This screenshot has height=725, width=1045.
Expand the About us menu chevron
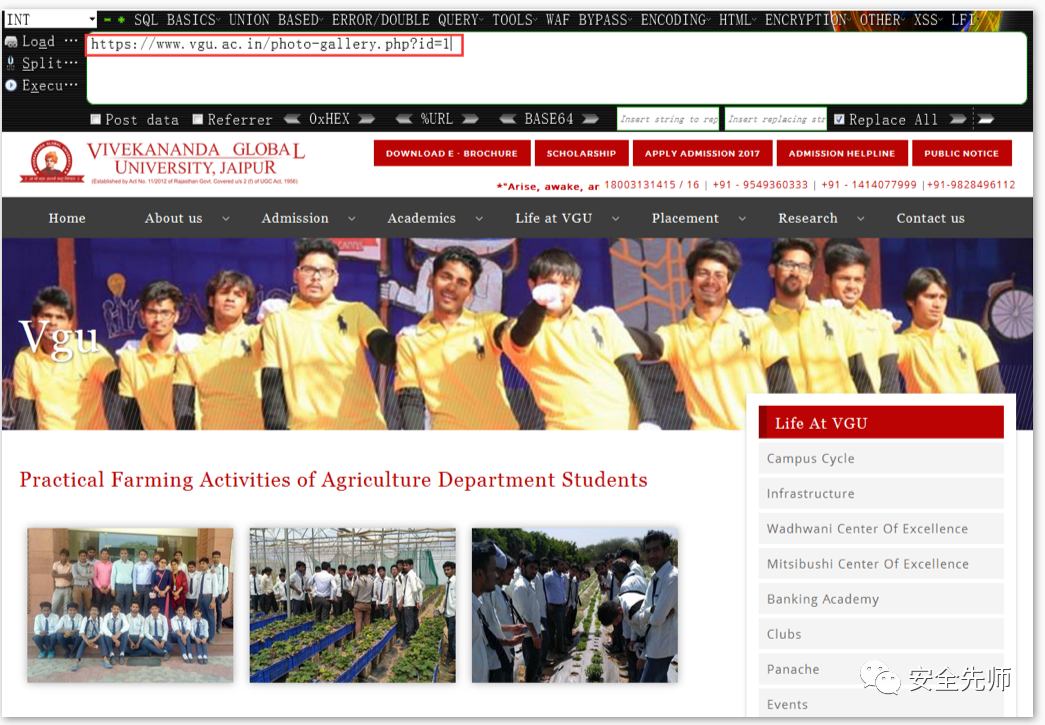[x=226, y=219]
